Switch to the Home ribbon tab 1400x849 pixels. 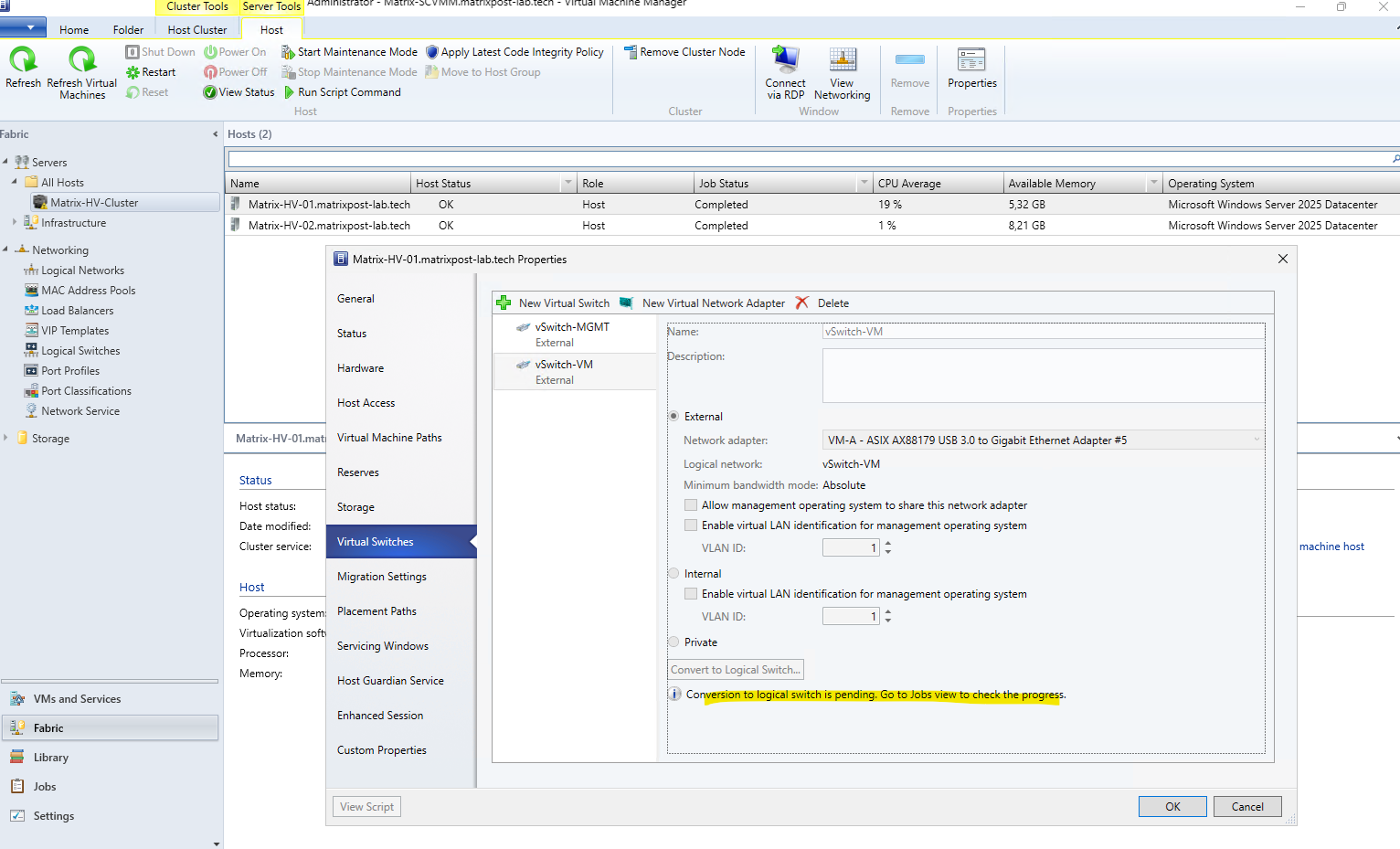[x=74, y=30]
